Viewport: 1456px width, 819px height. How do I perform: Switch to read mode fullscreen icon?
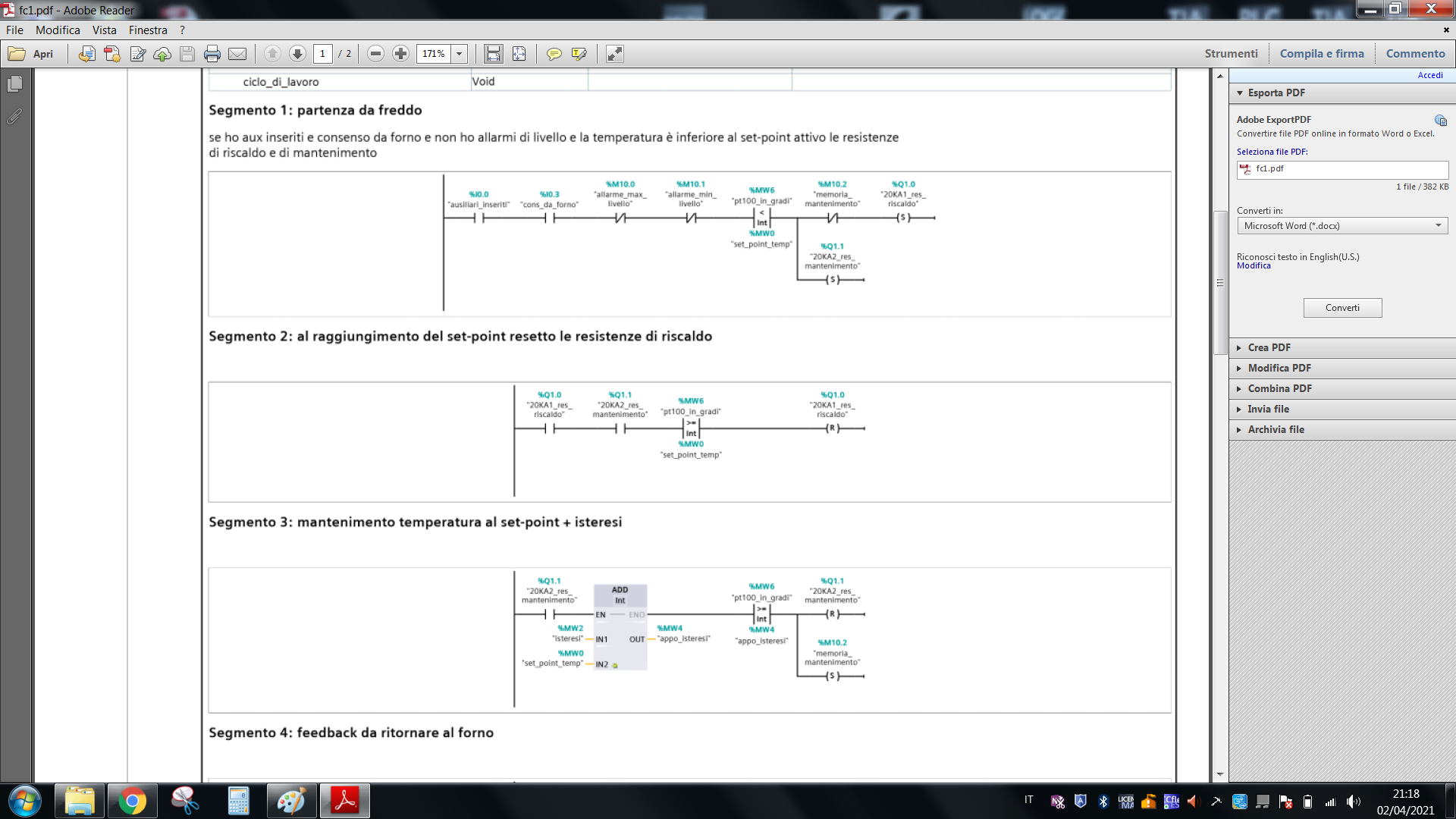coord(615,54)
